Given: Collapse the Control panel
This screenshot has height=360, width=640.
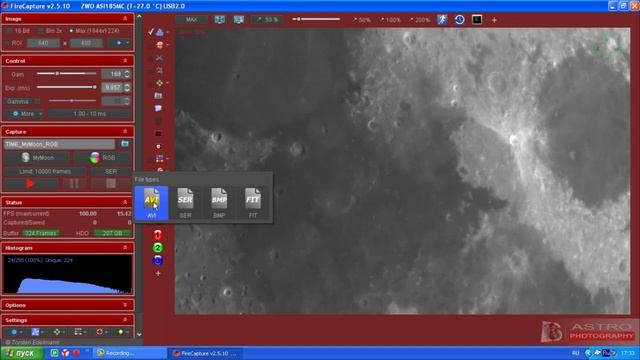Looking at the screenshot, I should pos(125,61).
